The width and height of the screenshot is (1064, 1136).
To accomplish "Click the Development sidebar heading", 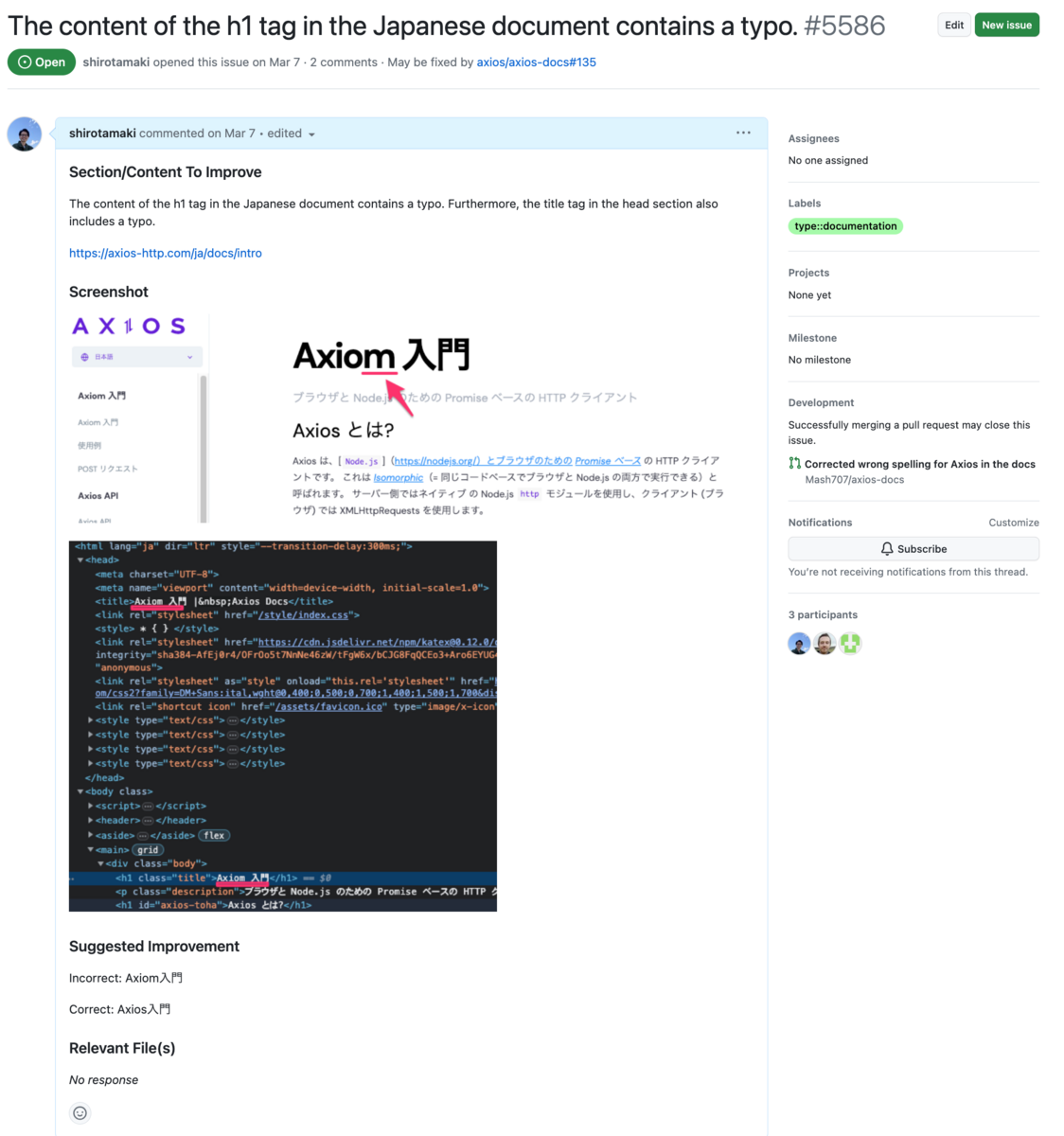I will click(821, 403).
